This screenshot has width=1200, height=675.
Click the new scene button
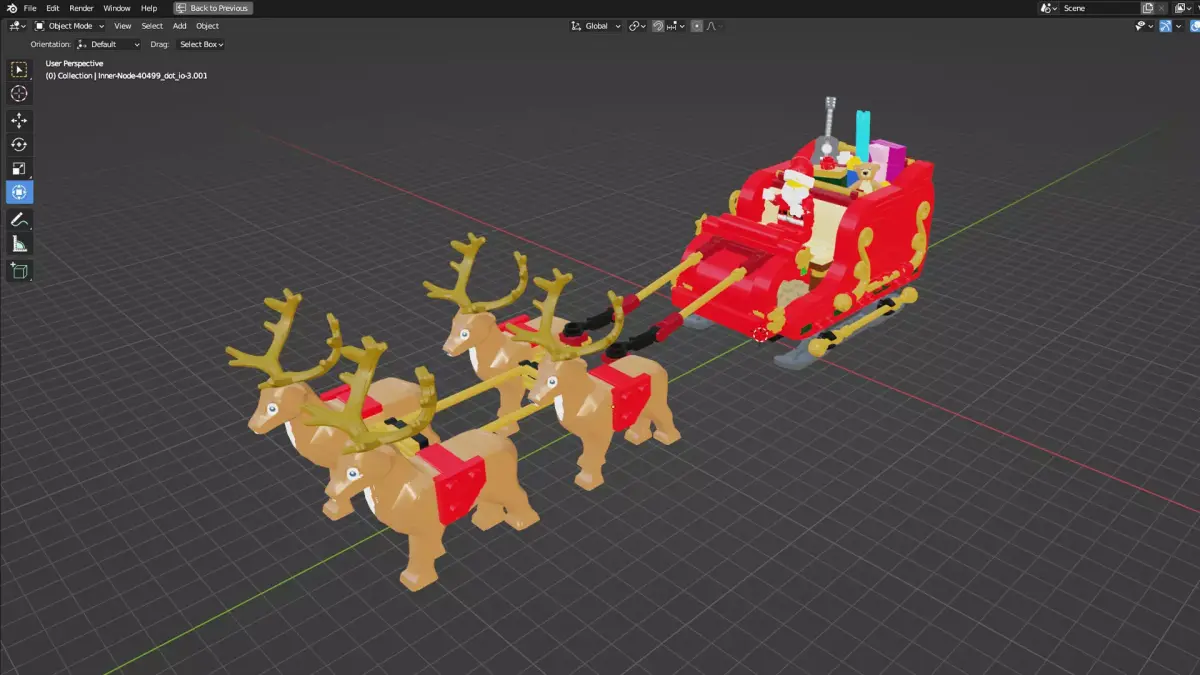[1148, 8]
